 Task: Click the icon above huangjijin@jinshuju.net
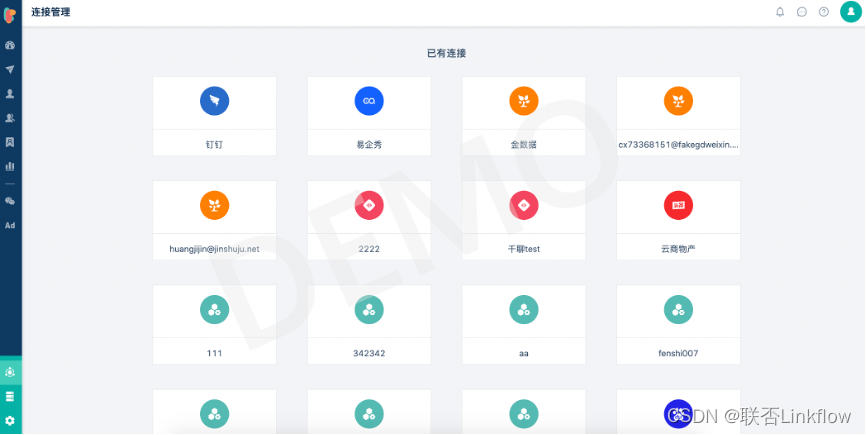coord(214,205)
